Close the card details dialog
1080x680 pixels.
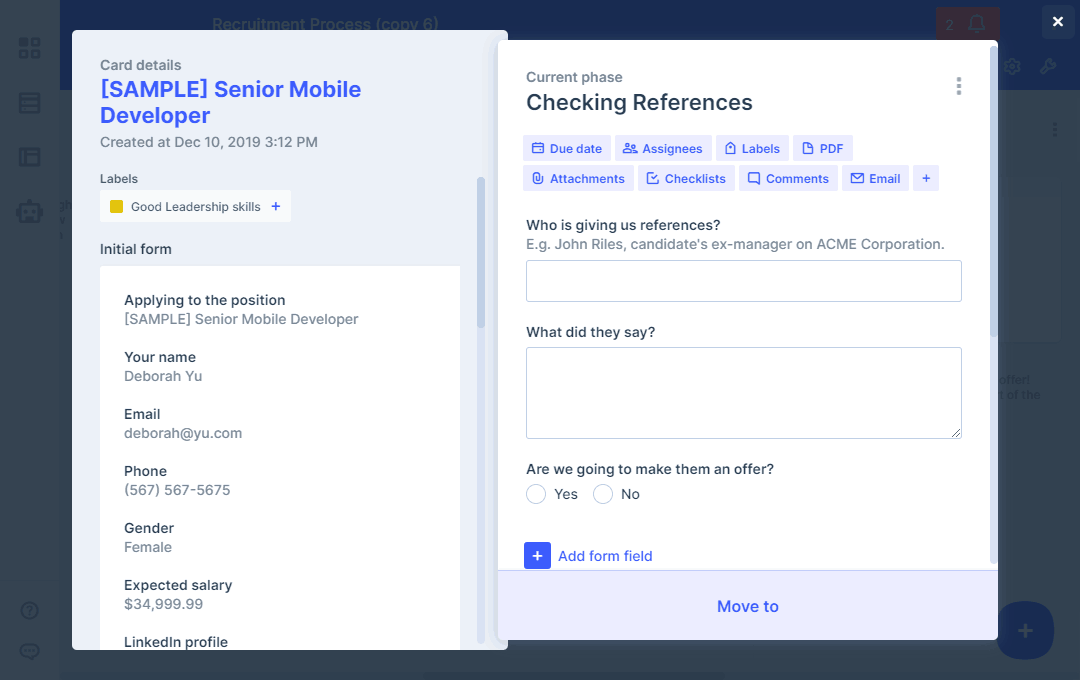[x=1058, y=22]
